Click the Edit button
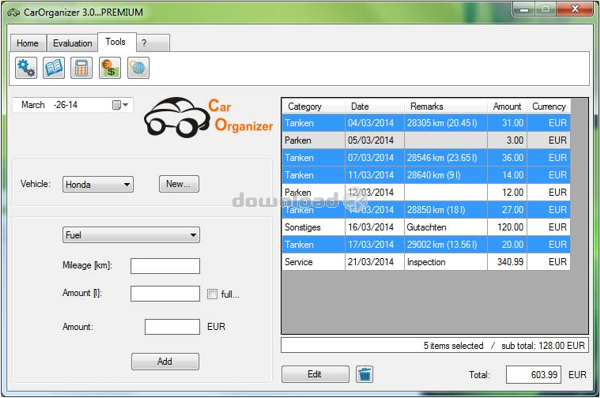The height and width of the screenshot is (398, 600). click(315, 374)
